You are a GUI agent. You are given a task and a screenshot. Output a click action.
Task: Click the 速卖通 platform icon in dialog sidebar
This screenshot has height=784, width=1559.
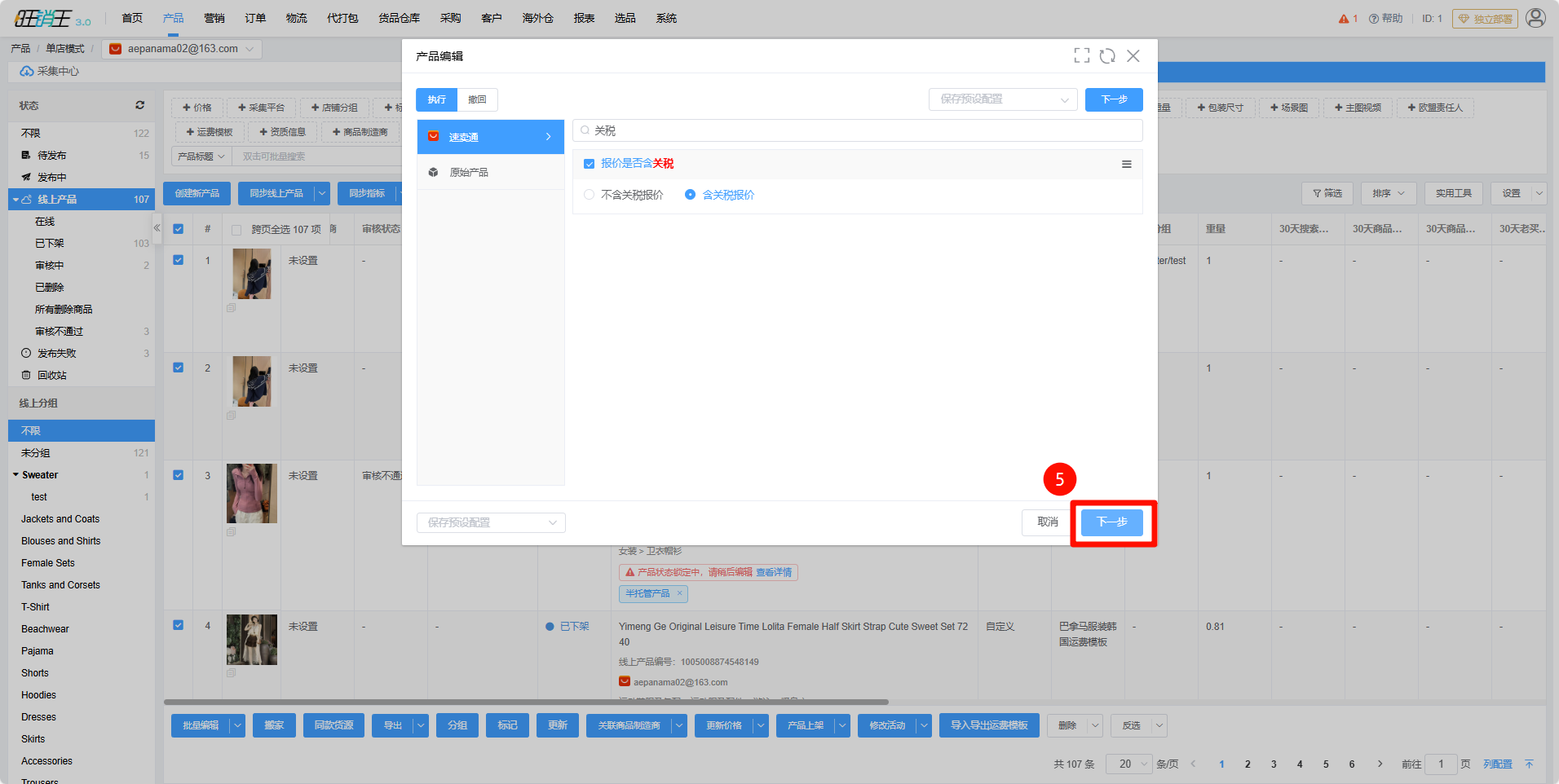(x=434, y=137)
